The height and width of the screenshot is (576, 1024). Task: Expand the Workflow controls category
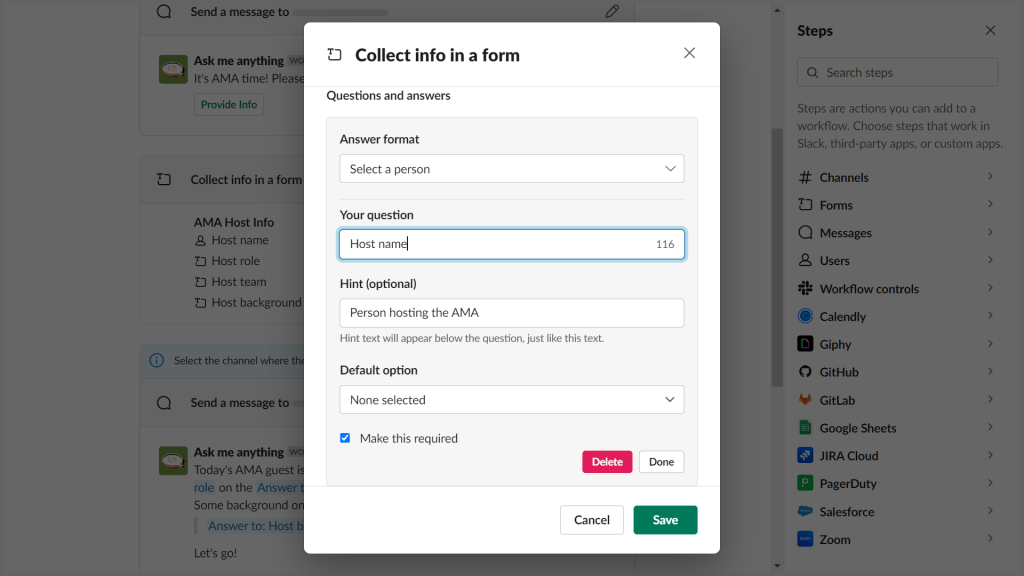[896, 289]
